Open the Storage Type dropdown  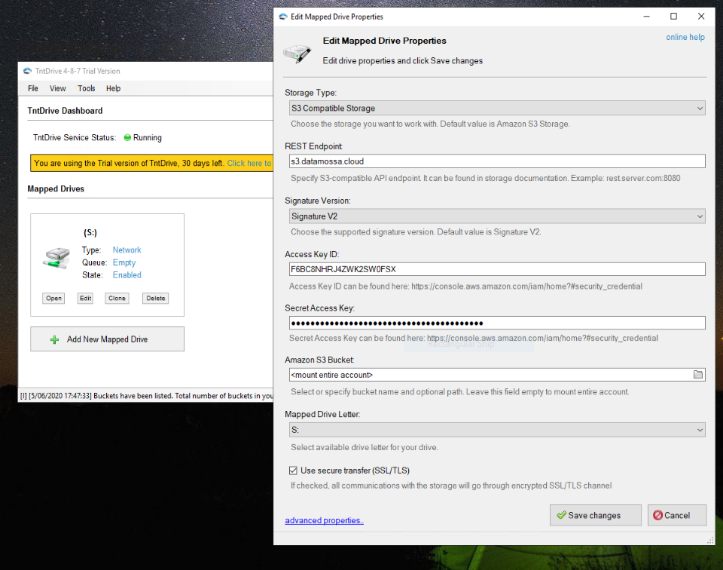click(497, 108)
